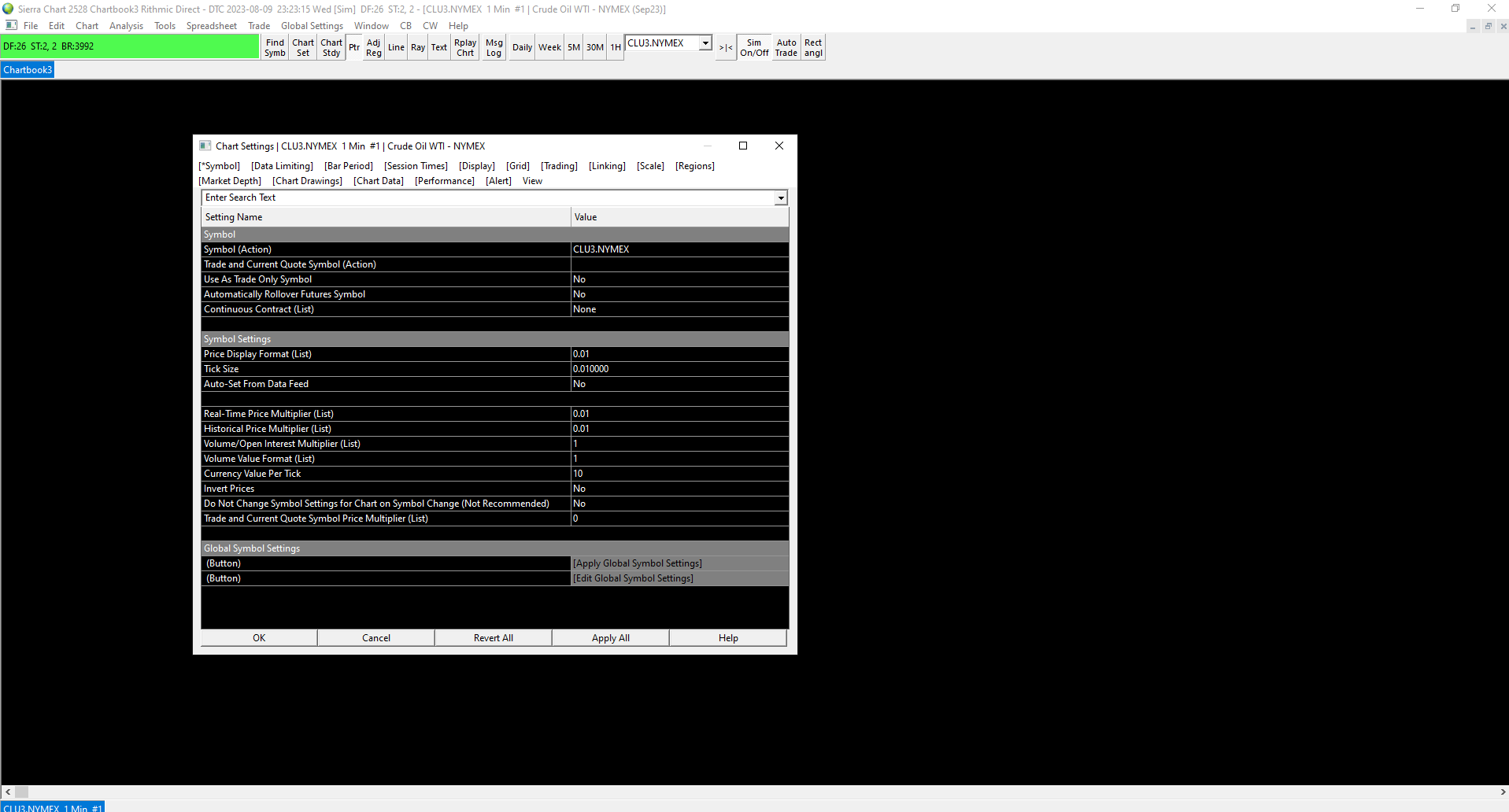Switch to the [Scale] tab

pos(650,166)
